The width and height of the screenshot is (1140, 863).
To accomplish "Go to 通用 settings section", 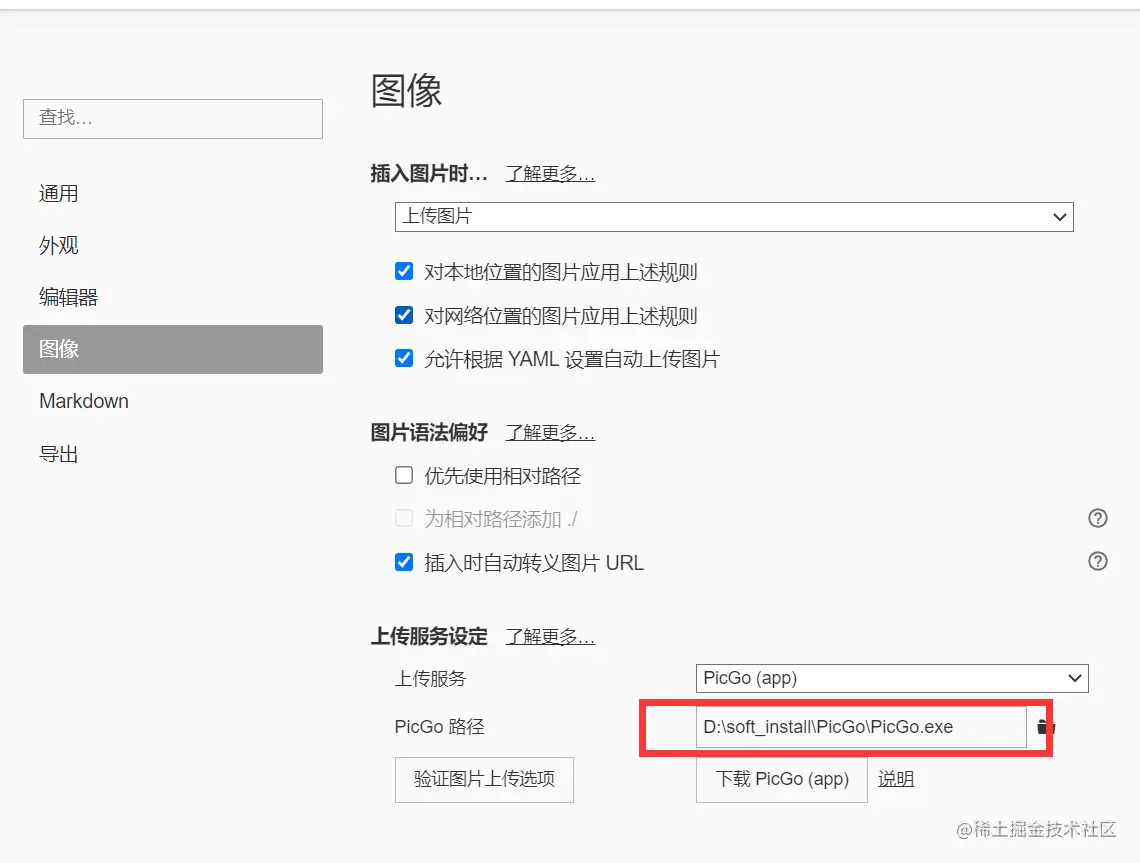I will 172,194.
